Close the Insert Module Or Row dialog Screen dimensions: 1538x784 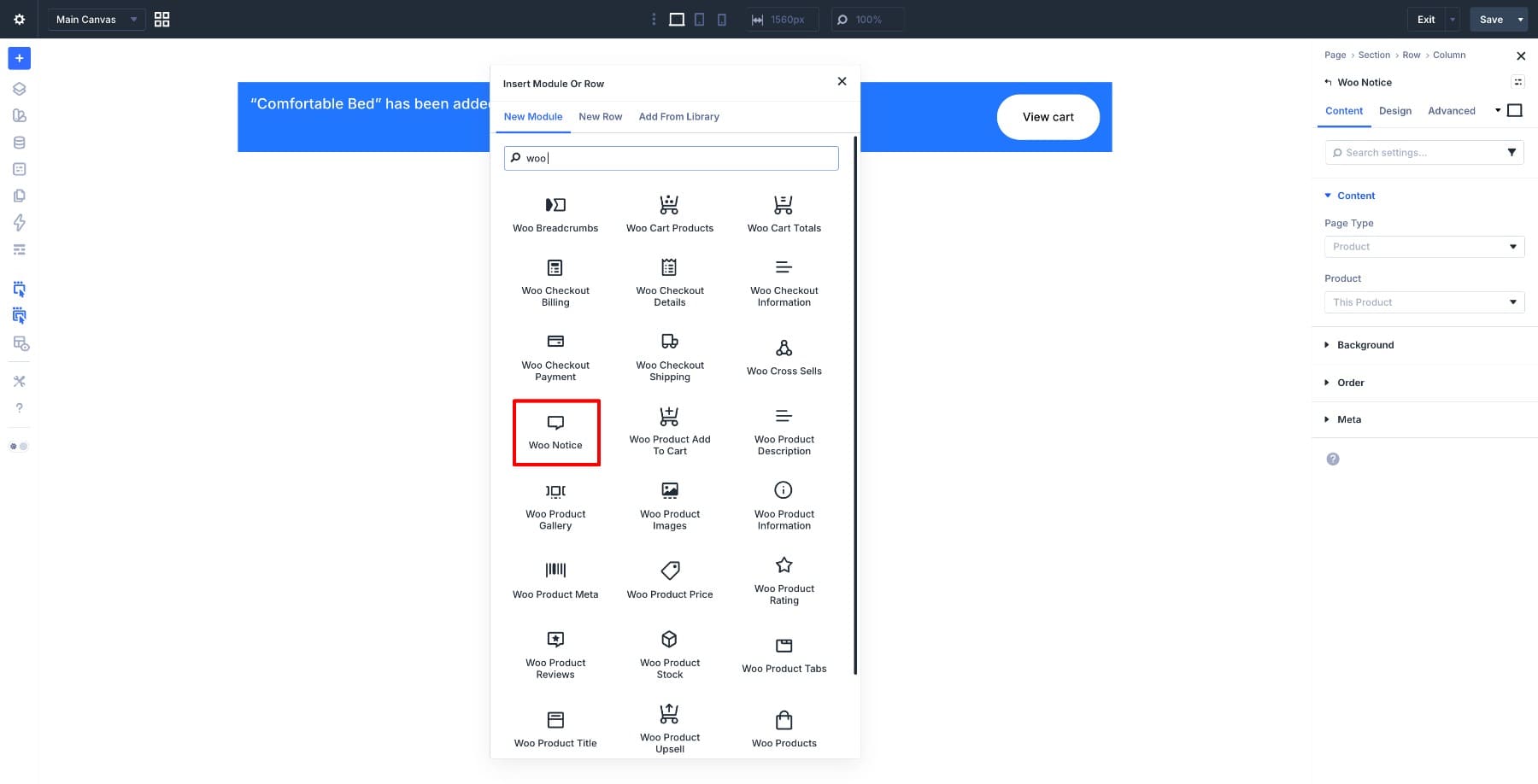pyautogui.click(x=842, y=81)
